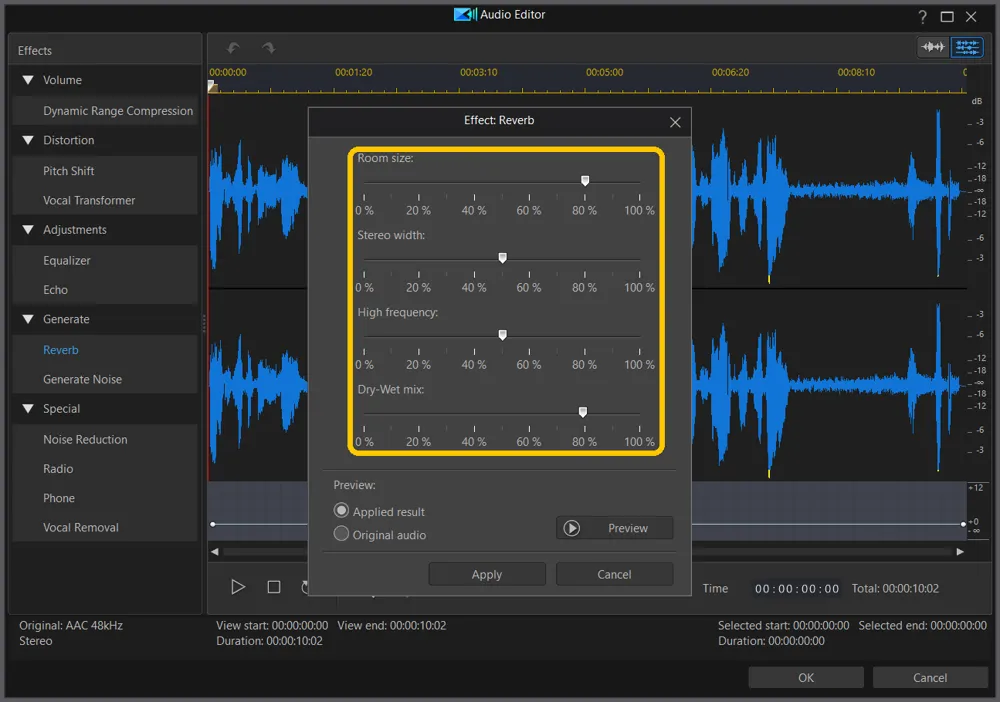Click the undo arrow icon

click(233, 48)
